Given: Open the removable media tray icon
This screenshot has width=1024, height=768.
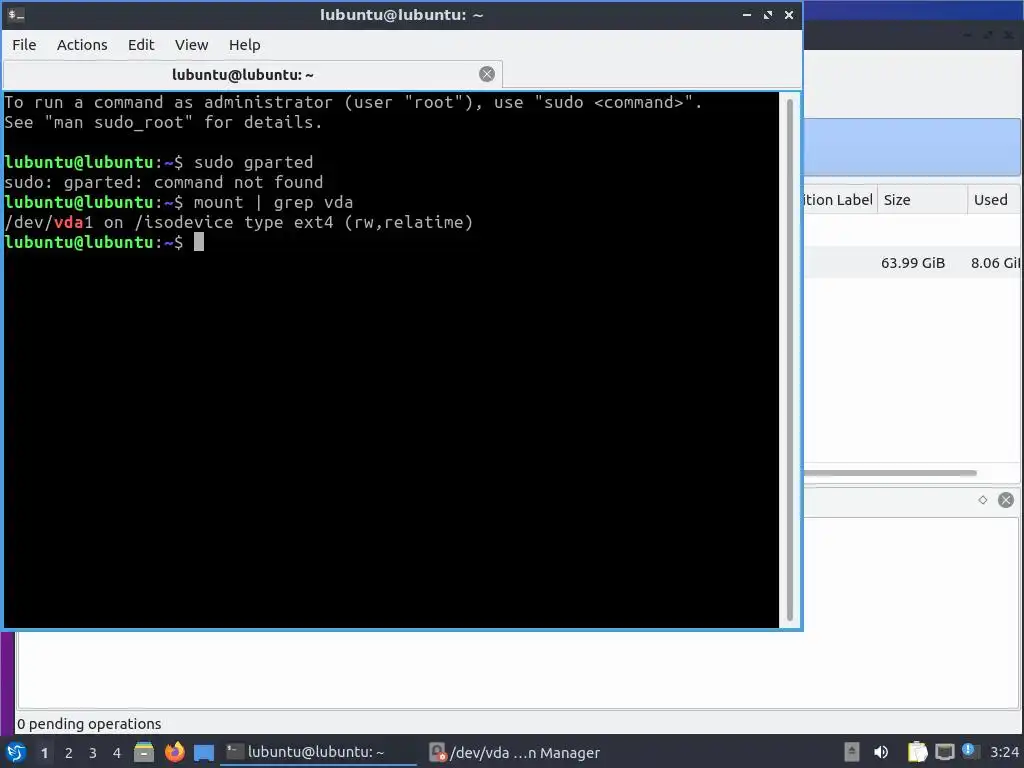Looking at the screenshot, I should (x=851, y=752).
